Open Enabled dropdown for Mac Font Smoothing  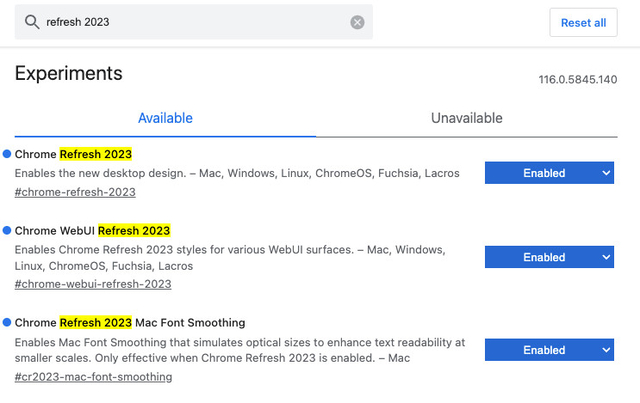[549, 350]
